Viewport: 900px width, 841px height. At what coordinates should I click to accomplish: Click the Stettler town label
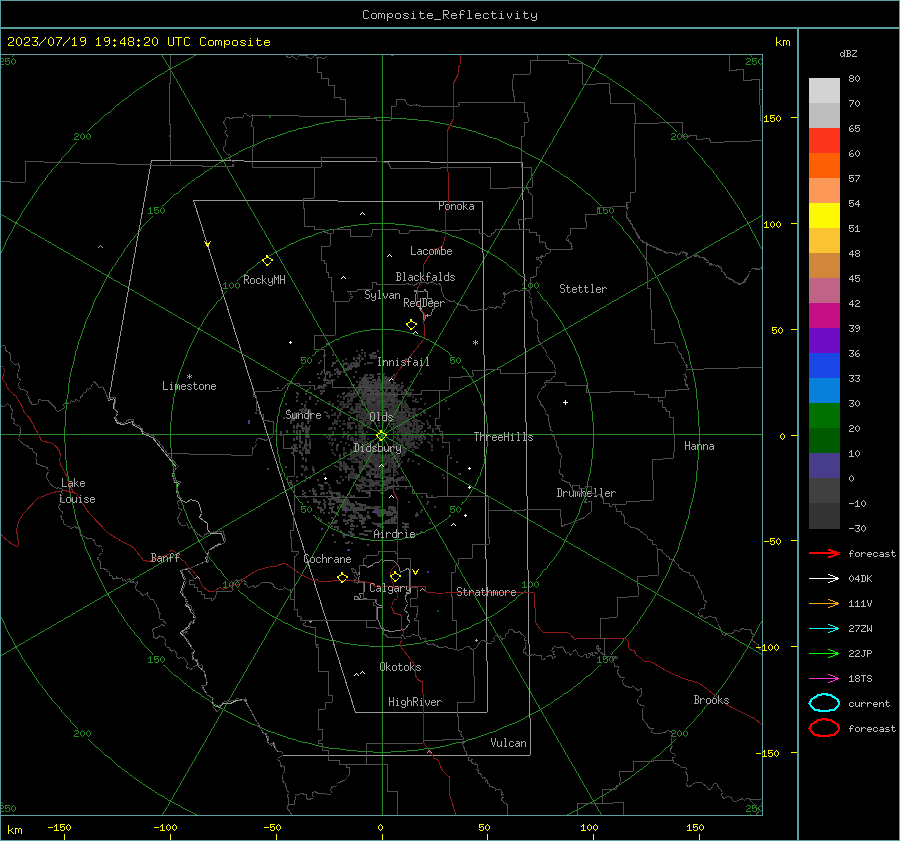click(583, 289)
